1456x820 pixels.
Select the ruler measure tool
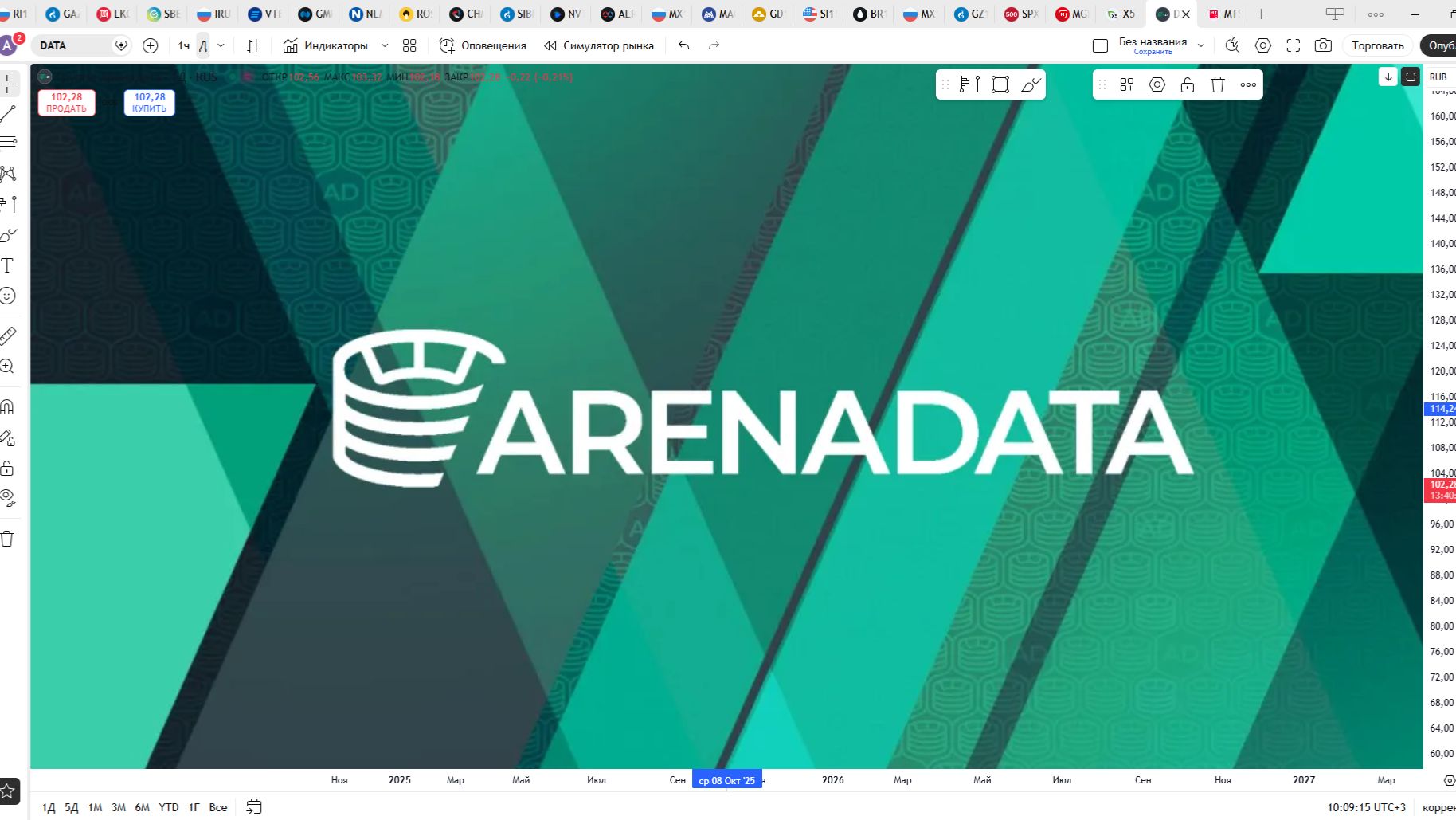pyautogui.click(x=8, y=335)
